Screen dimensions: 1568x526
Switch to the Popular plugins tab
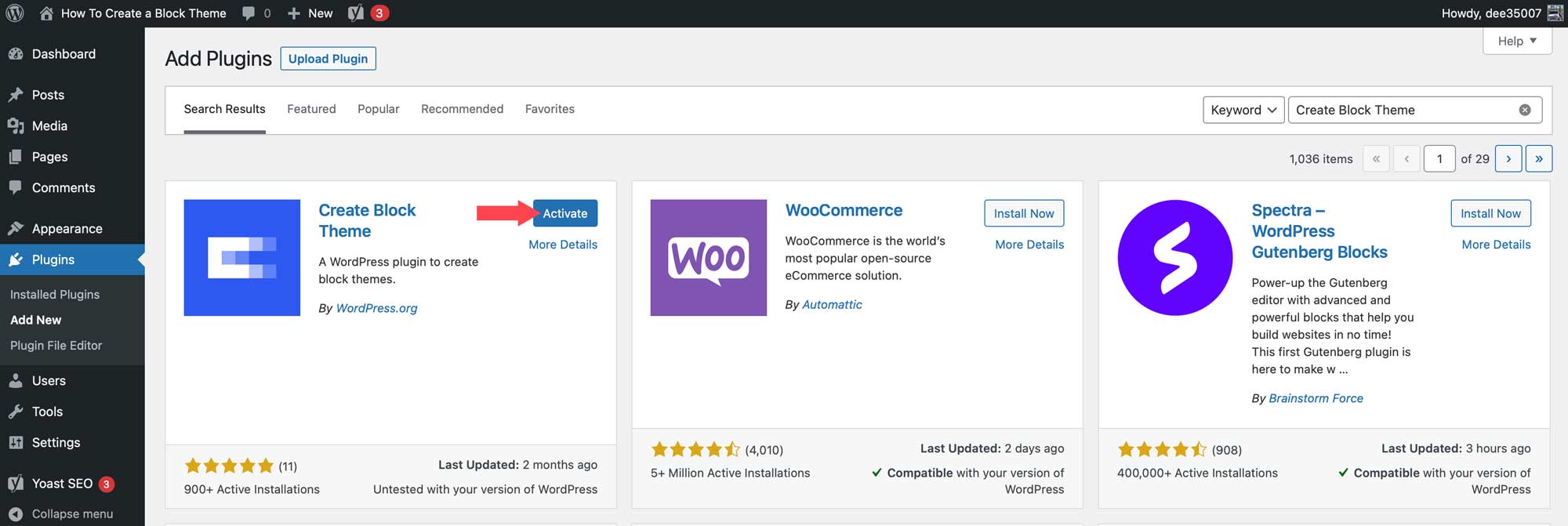pos(378,109)
